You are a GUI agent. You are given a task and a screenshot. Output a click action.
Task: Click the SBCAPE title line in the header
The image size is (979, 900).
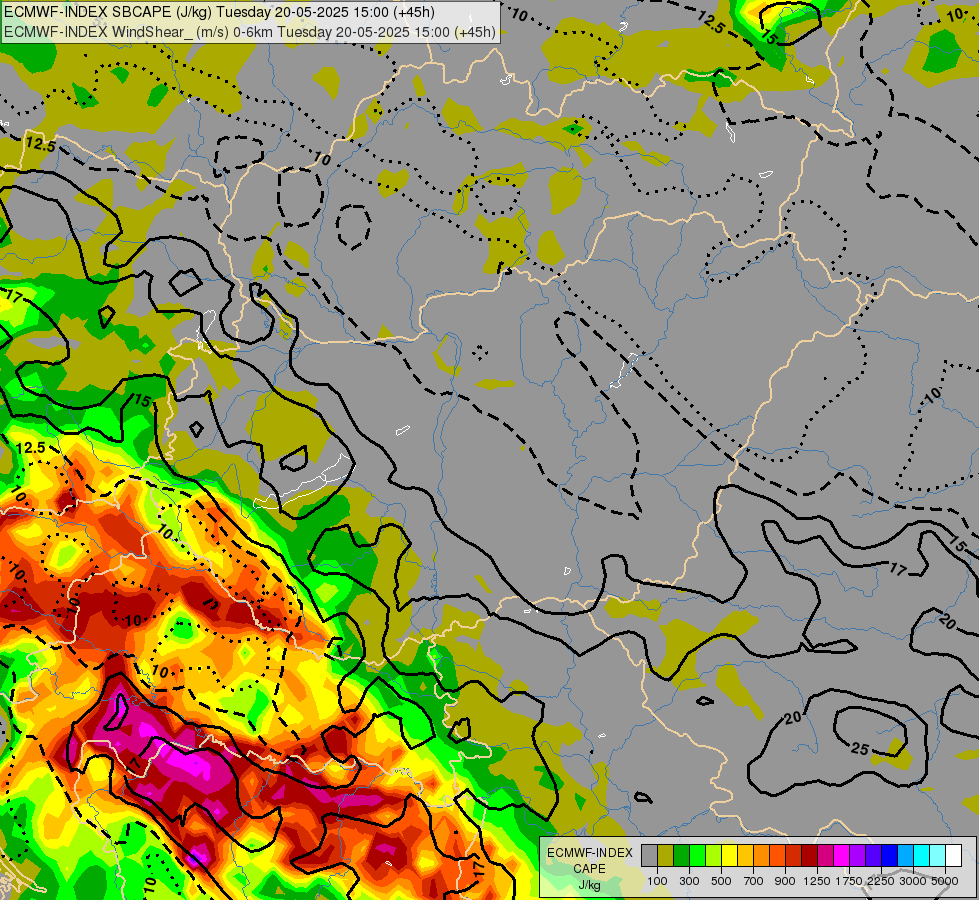pos(219,12)
